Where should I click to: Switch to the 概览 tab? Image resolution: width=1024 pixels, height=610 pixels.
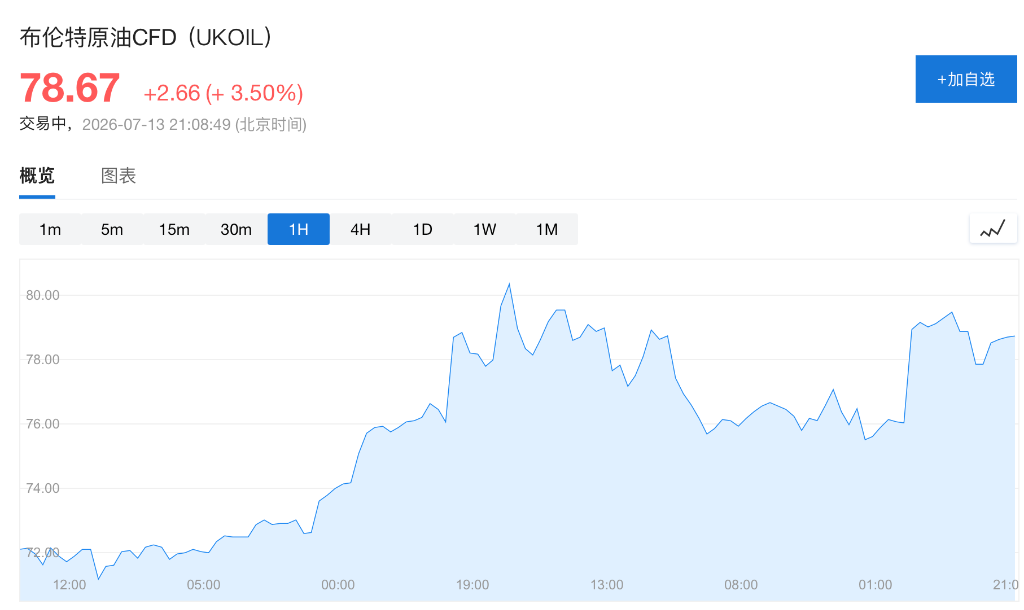click(37, 176)
